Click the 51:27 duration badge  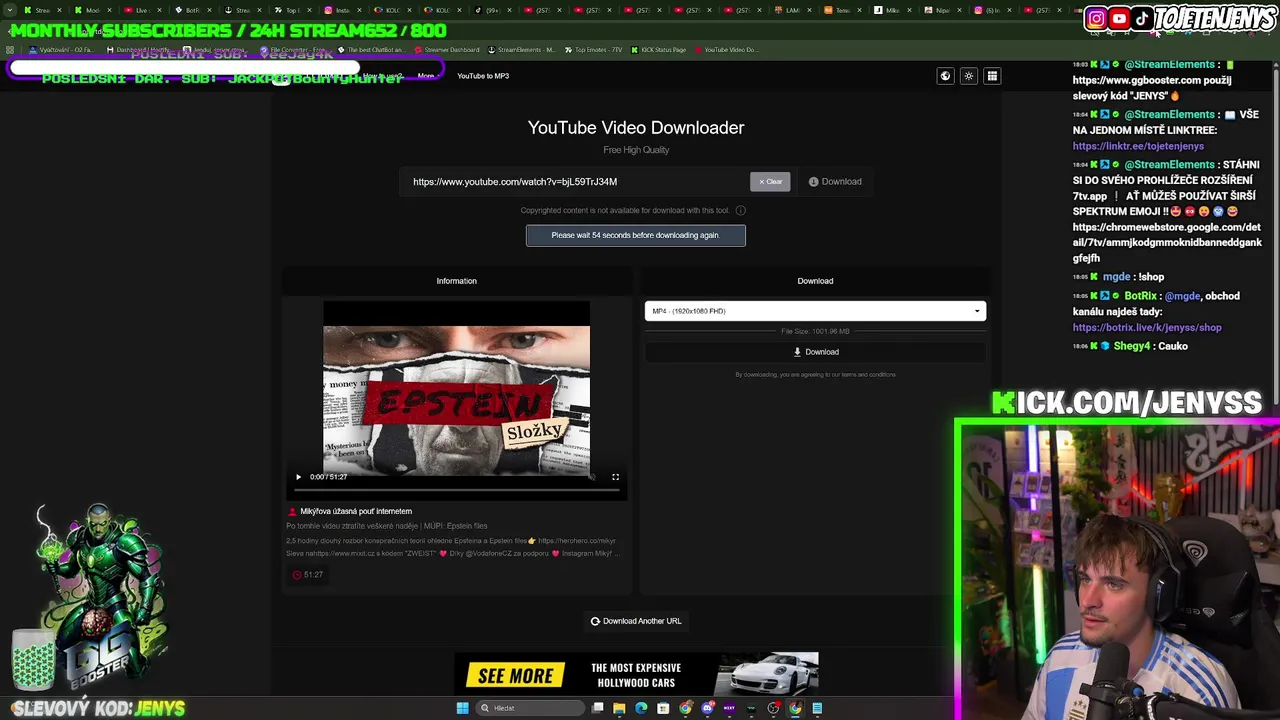pos(308,575)
